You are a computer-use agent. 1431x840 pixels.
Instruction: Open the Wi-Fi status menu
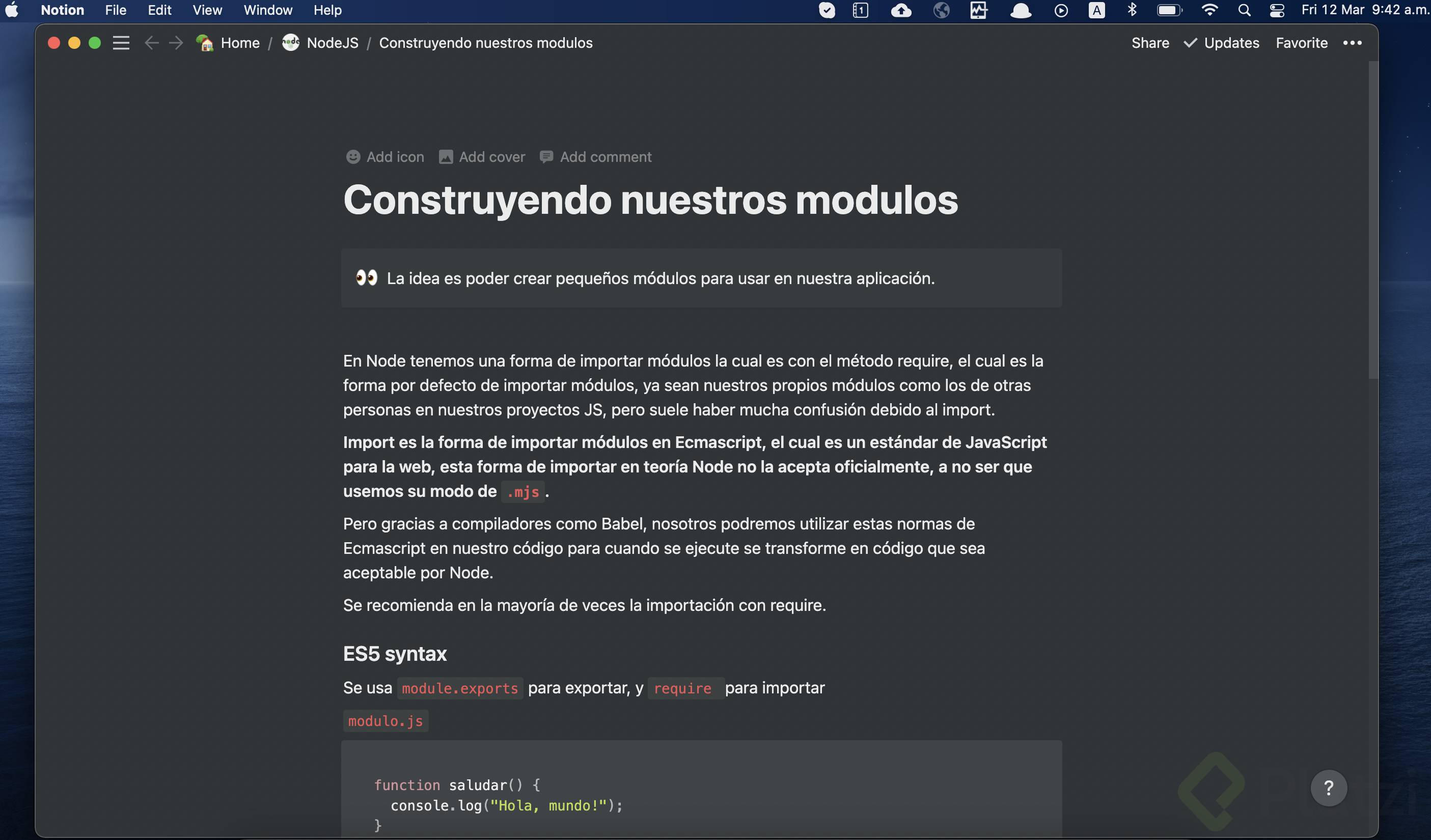[x=1209, y=10]
